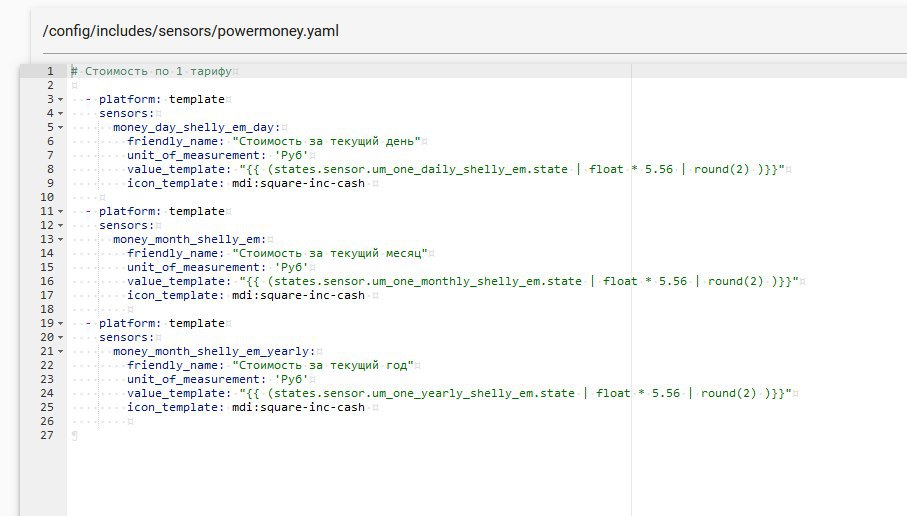Click line number 1 in gutter
907x516 pixels.
pos(50,71)
